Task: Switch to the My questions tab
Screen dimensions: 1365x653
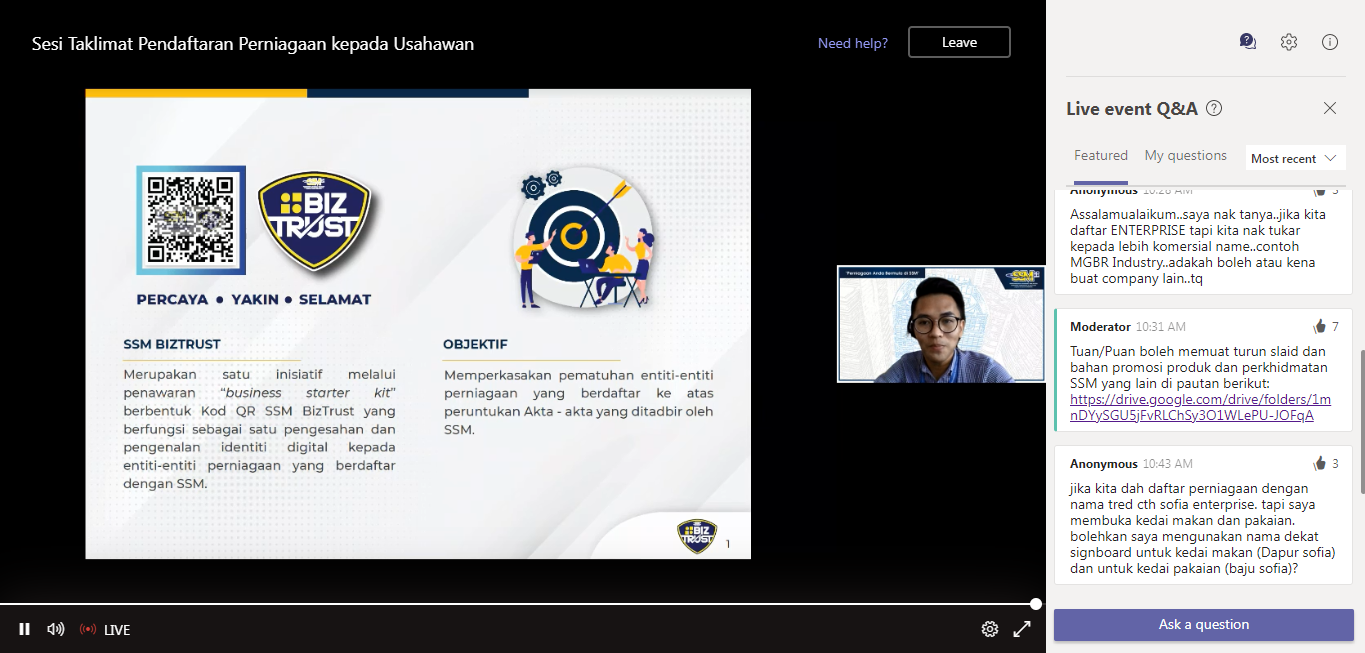Action: (x=1185, y=156)
